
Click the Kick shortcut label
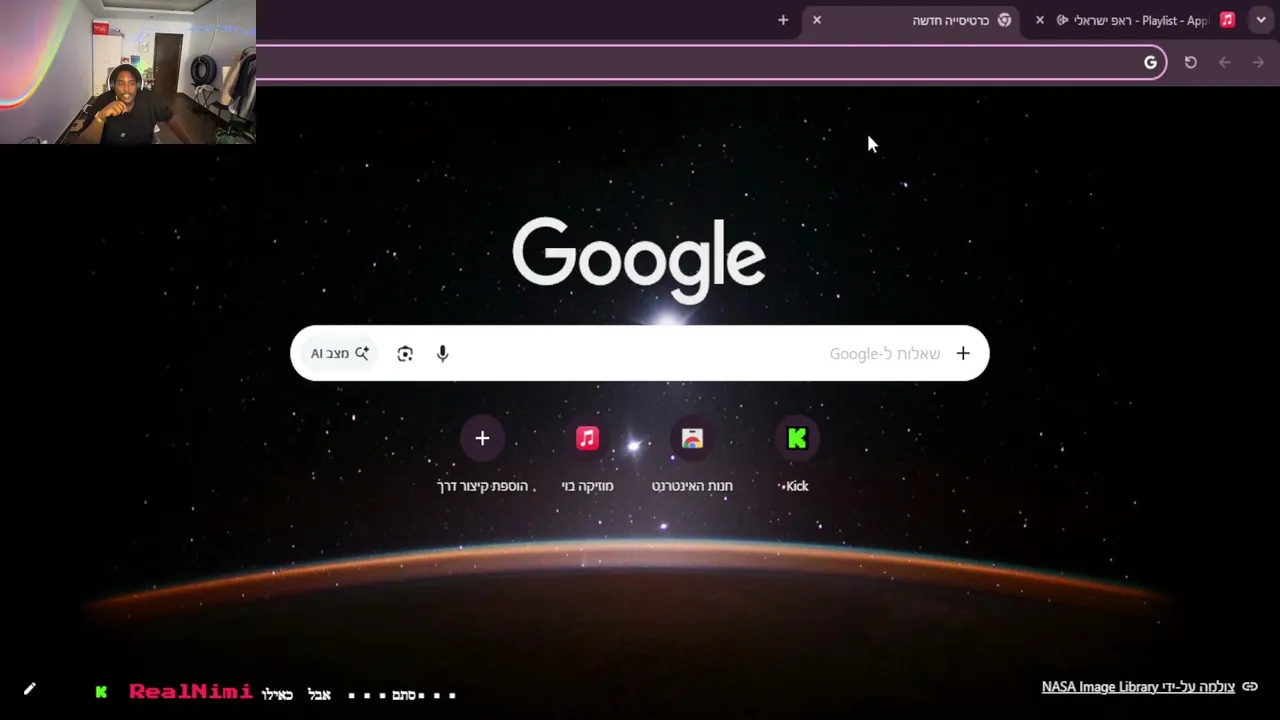coord(796,486)
